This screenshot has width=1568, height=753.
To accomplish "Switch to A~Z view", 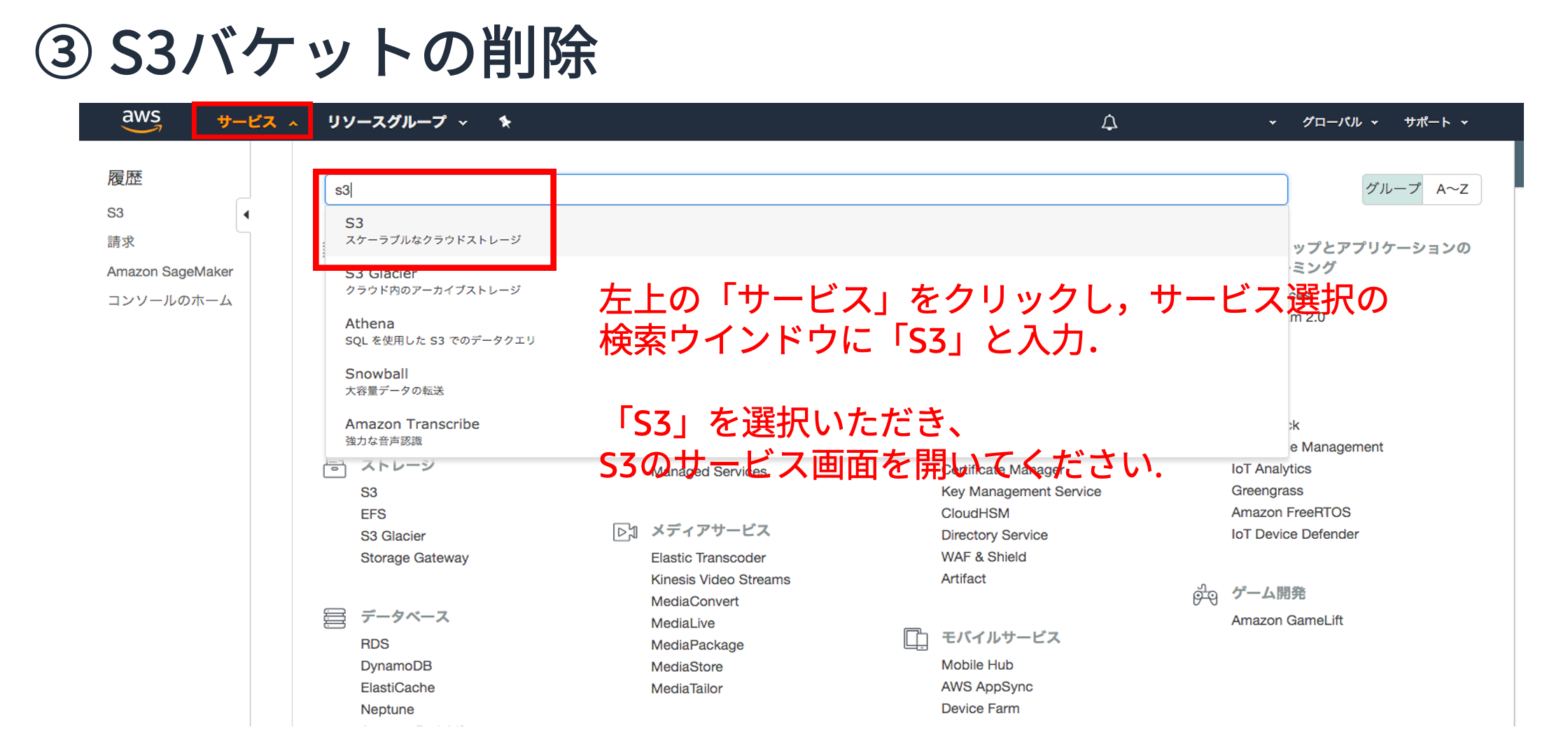I will click(x=1452, y=189).
